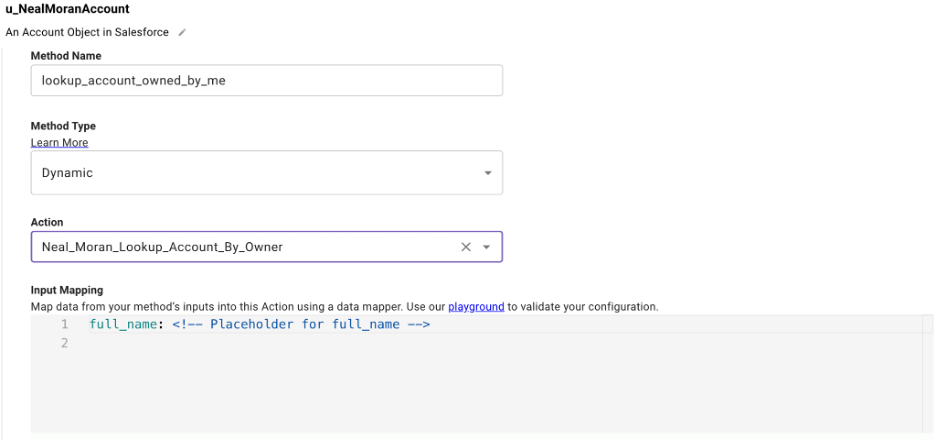The image size is (936, 440).
Task: Open the Action dropdown arrow
Action: pos(487,247)
